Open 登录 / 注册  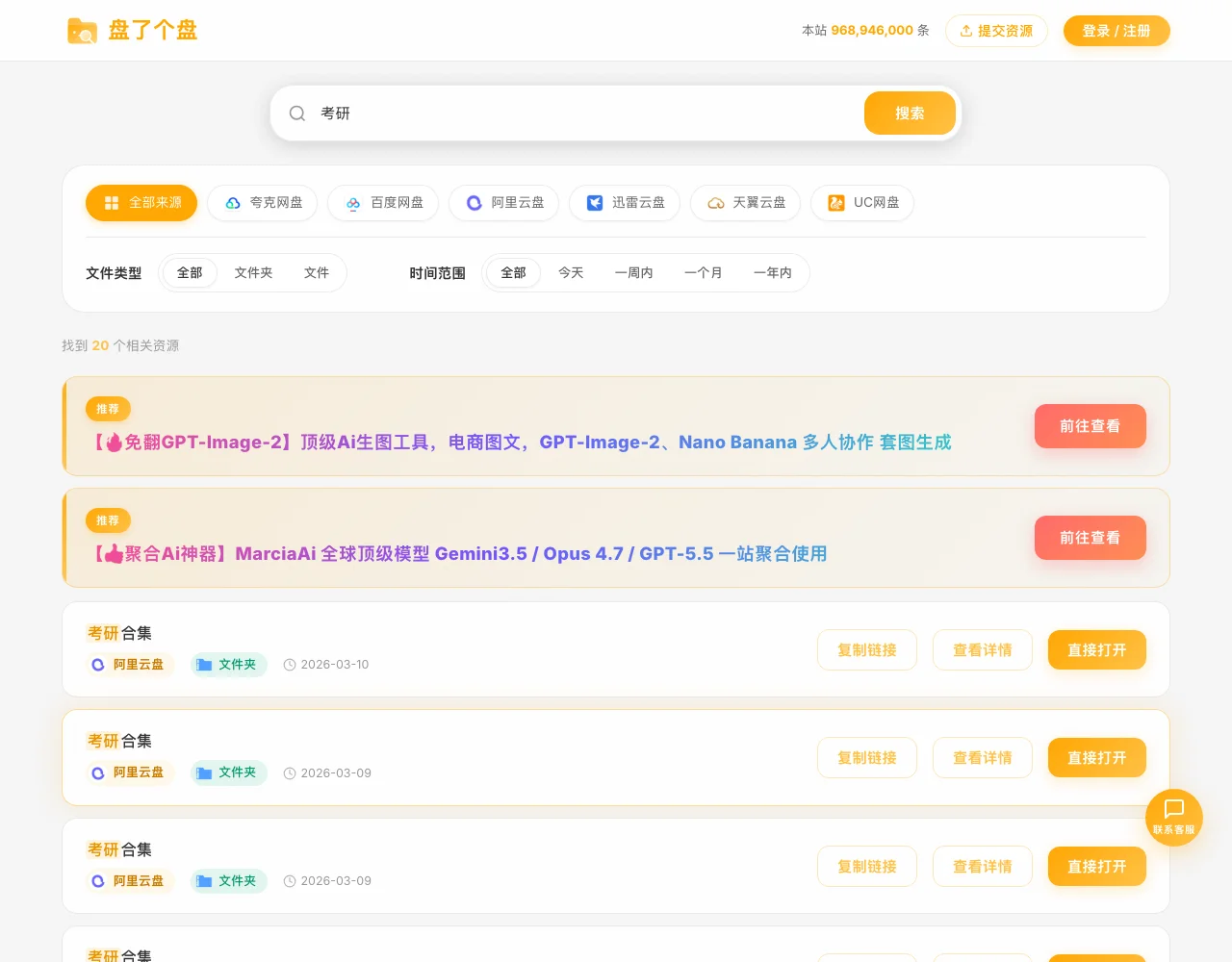[1116, 31]
